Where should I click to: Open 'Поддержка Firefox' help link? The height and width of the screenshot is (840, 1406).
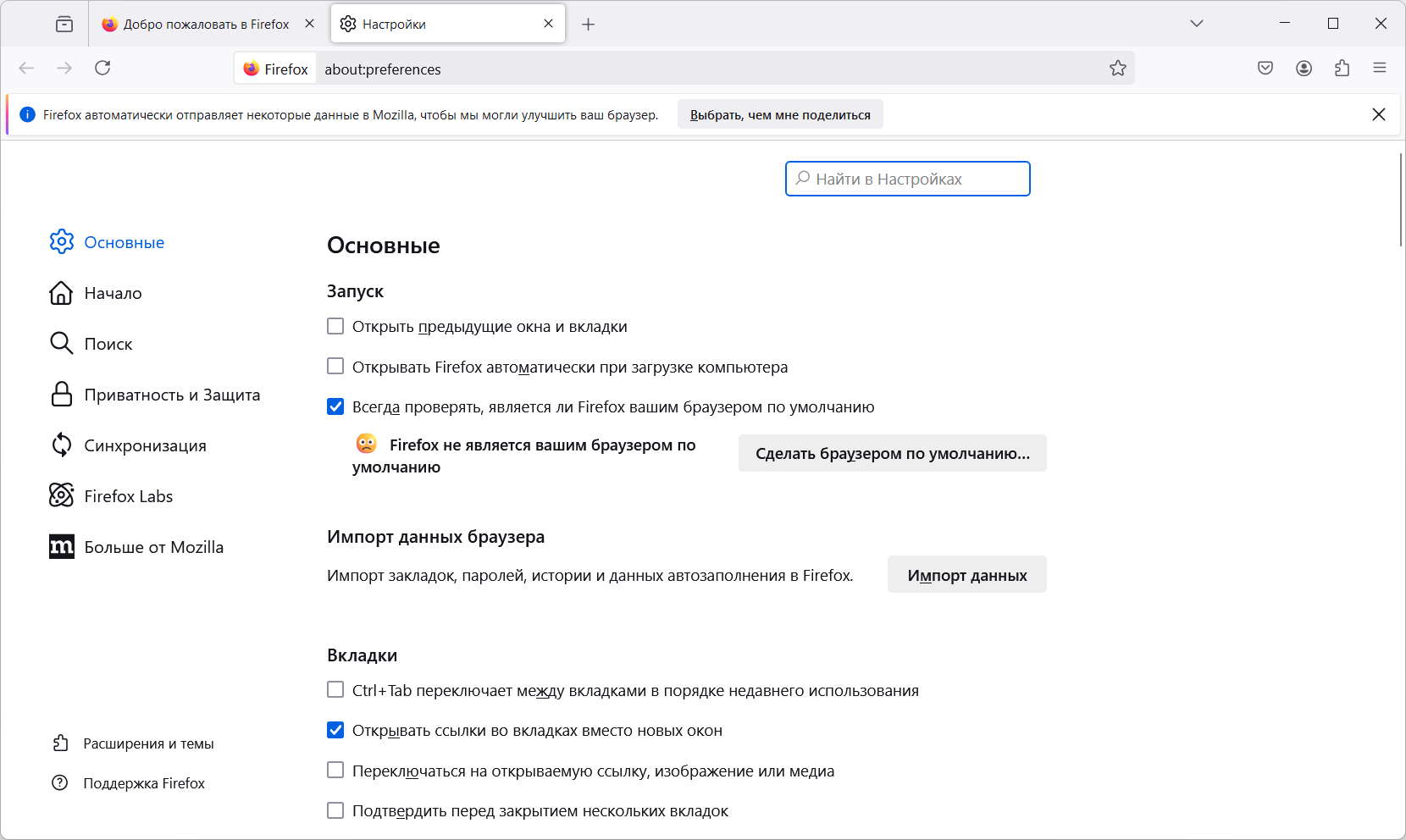pos(129,783)
